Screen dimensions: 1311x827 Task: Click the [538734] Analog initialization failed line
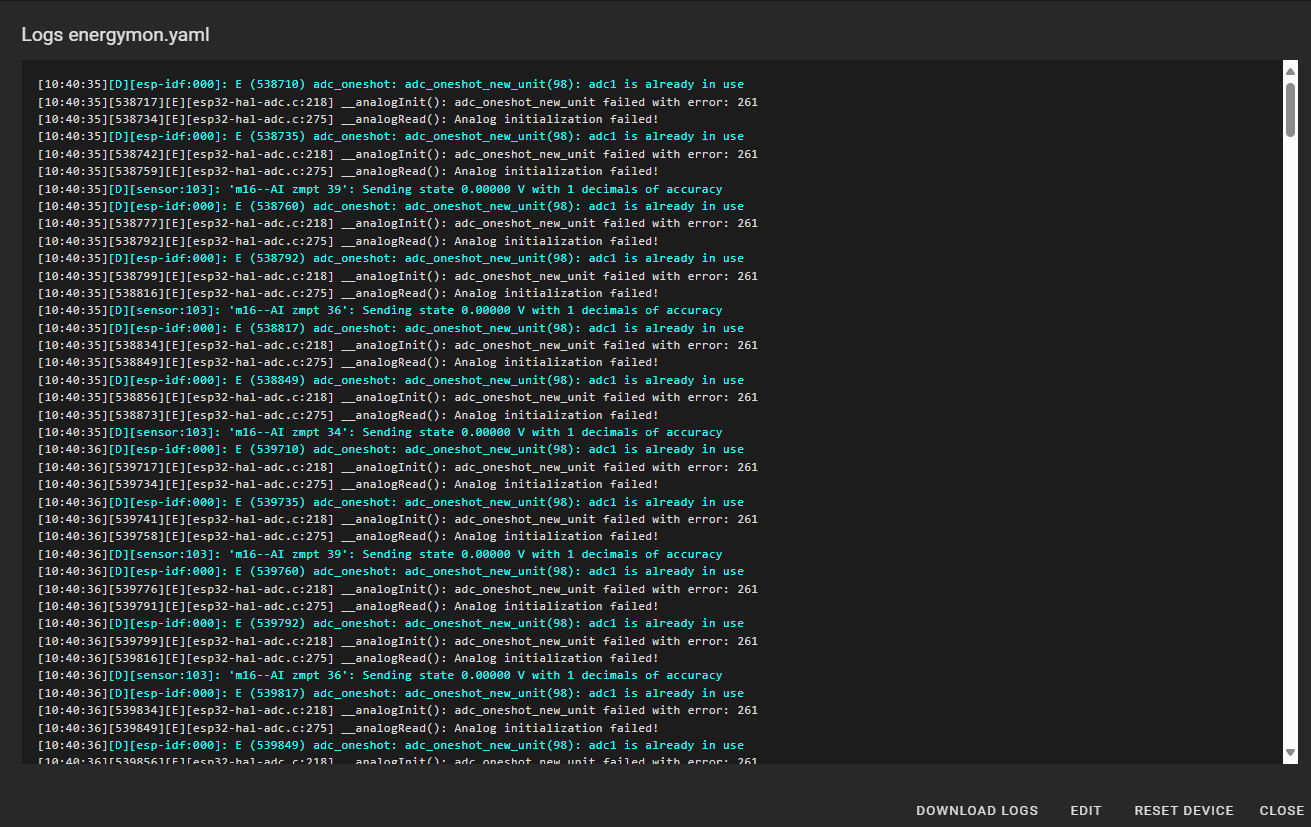(348, 119)
